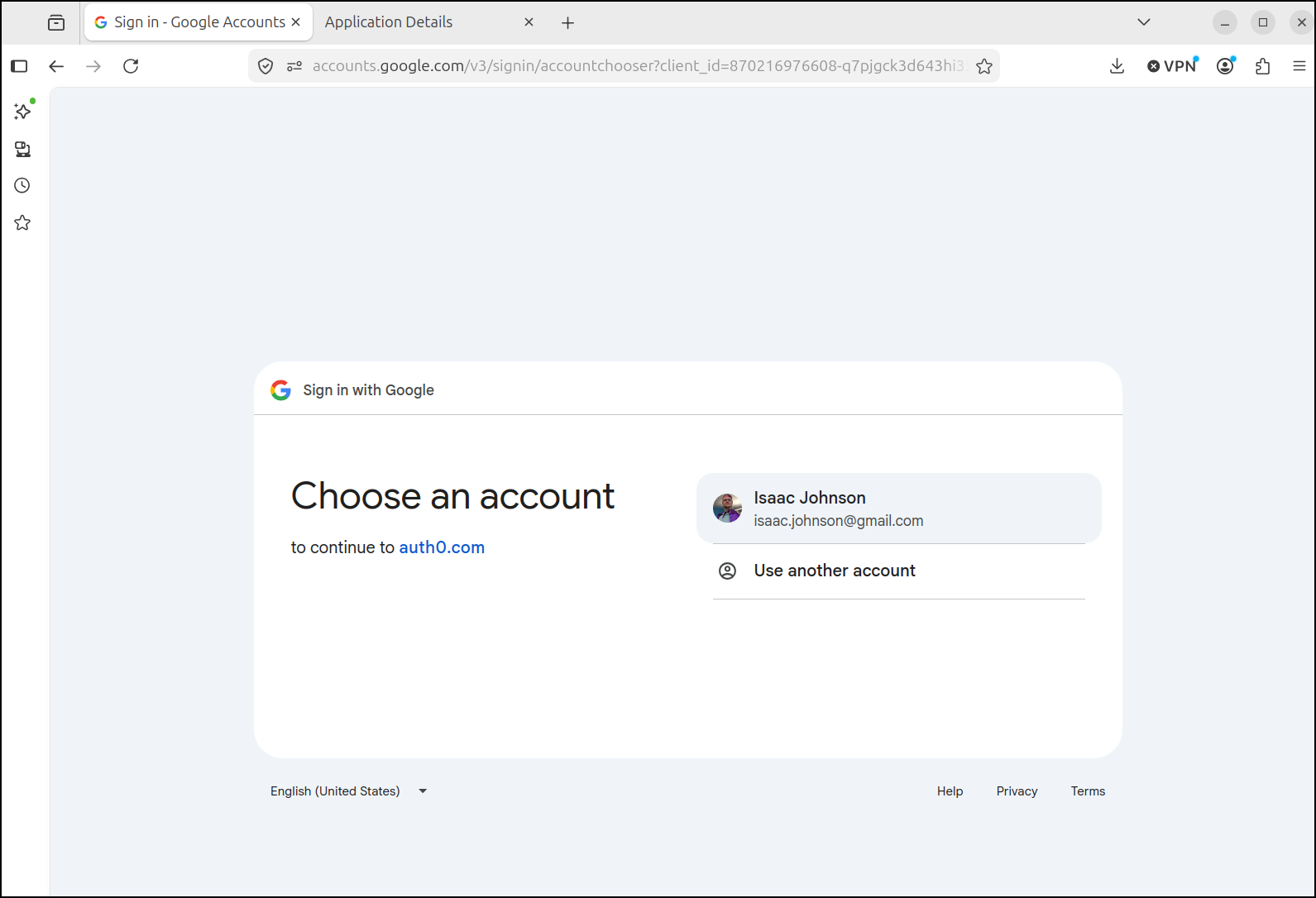Click Isaac Johnson's profile picture
1316x898 pixels.
[x=728, y=509]
